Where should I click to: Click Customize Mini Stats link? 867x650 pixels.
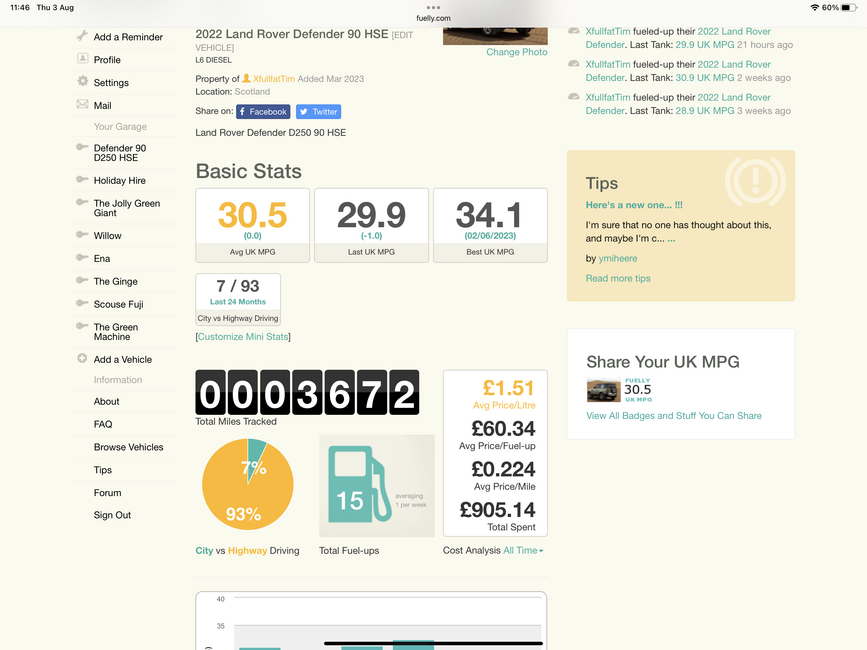pos(243,337)
